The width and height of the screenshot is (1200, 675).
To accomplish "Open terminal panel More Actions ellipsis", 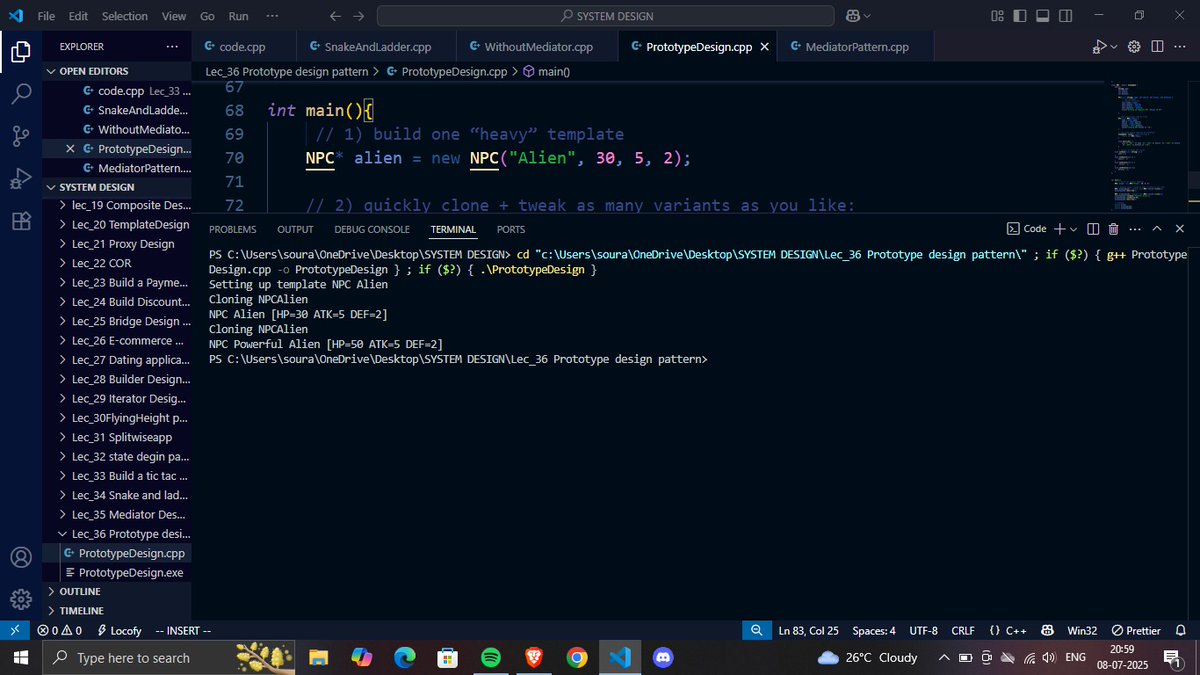I will pos(1134,229).
